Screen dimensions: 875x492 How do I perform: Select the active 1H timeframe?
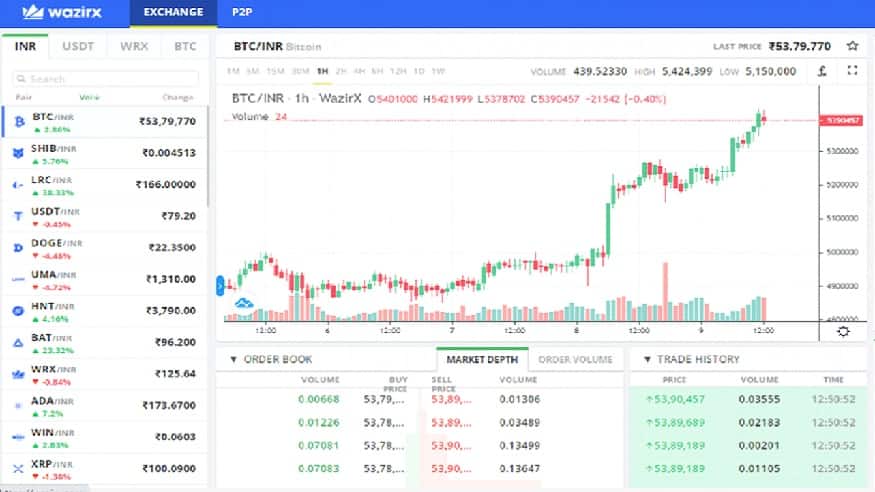(322, 71)
